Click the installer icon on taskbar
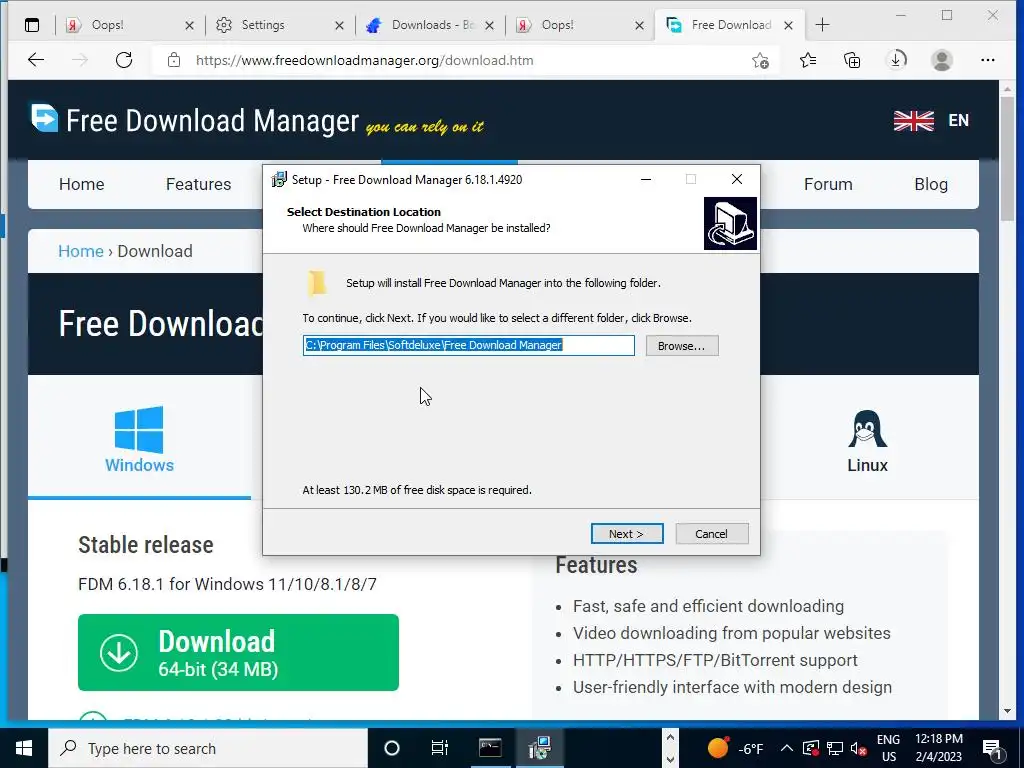The width and height of the screenshot is (1024, 768). pos(539,748)
